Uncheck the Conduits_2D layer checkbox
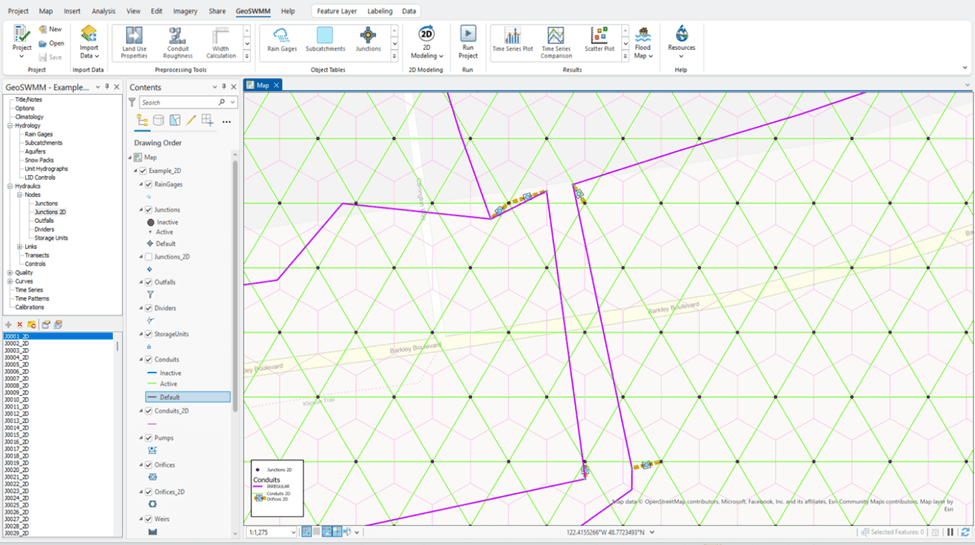This screenshot has width=975, height=545. click(x=149, y=411)
